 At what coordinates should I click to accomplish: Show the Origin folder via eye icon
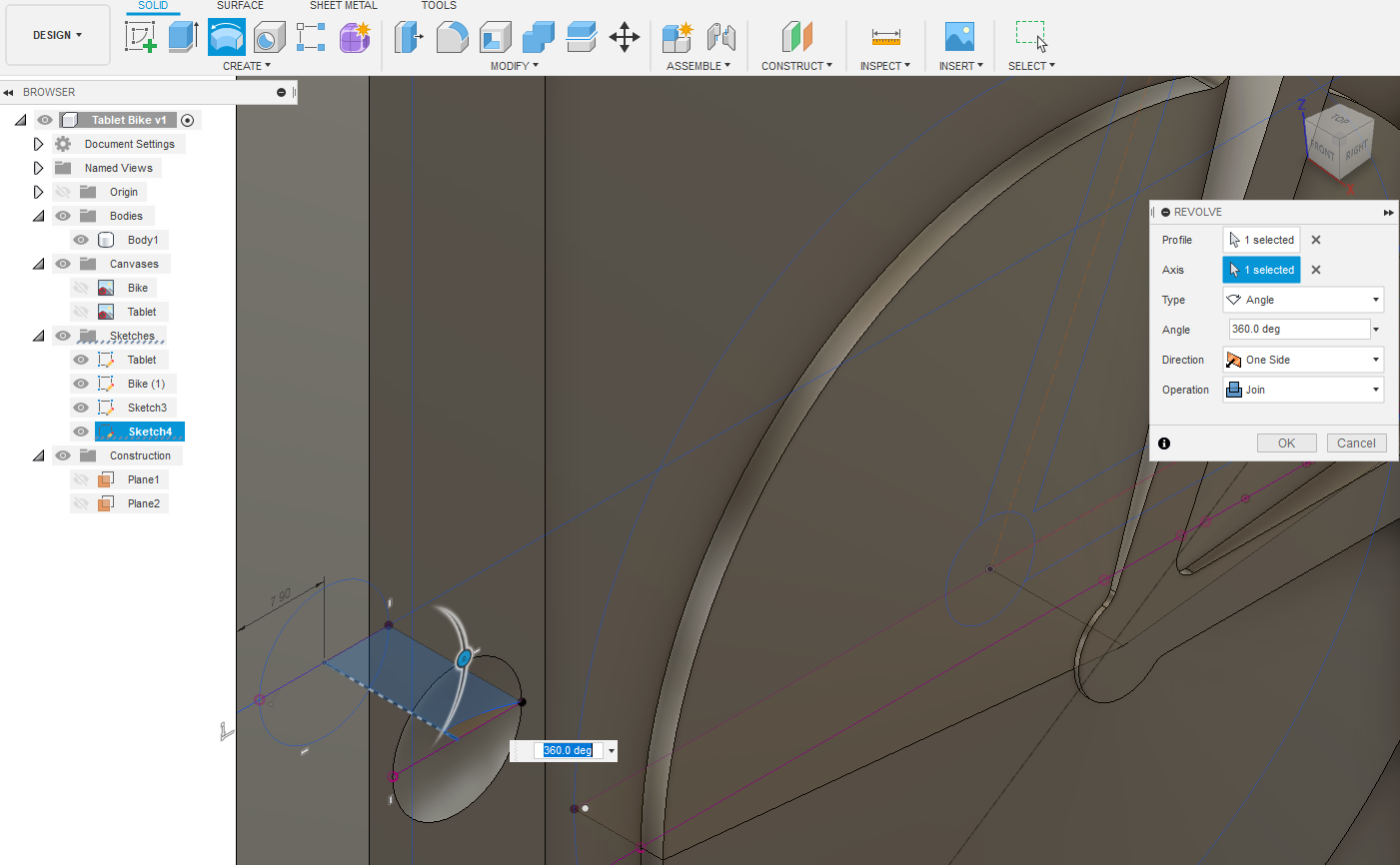(63, 192)
